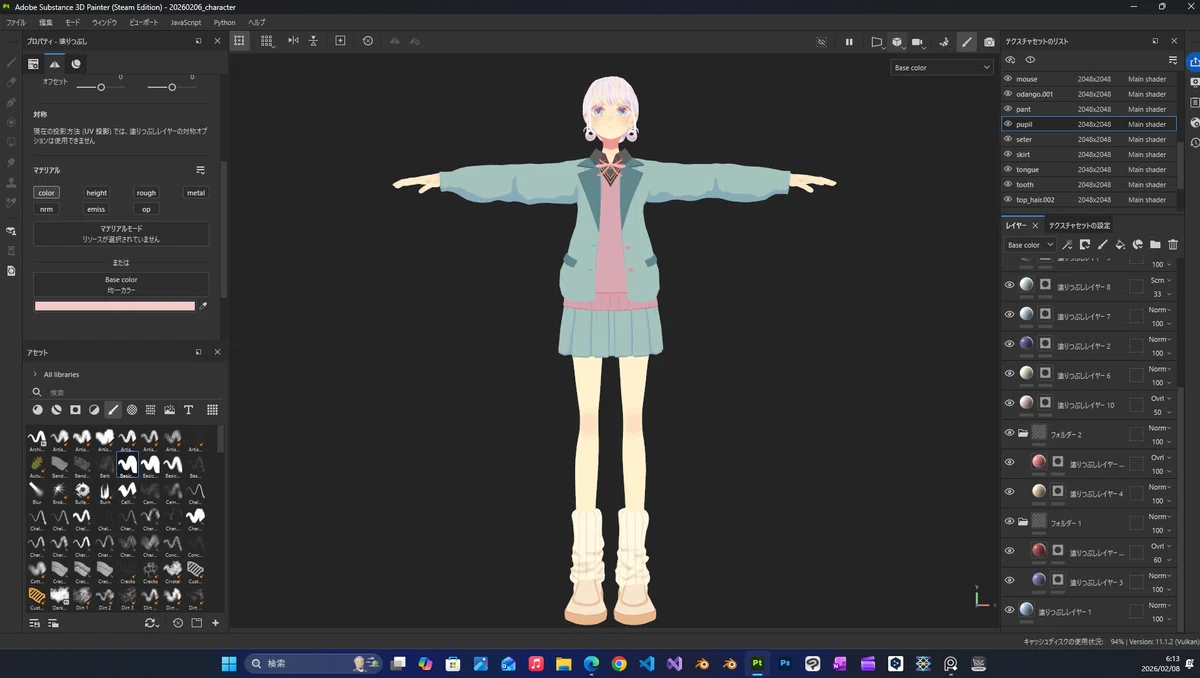
Task: Click the export textures icon on right sidebar
Action: tap(1194, 62)
